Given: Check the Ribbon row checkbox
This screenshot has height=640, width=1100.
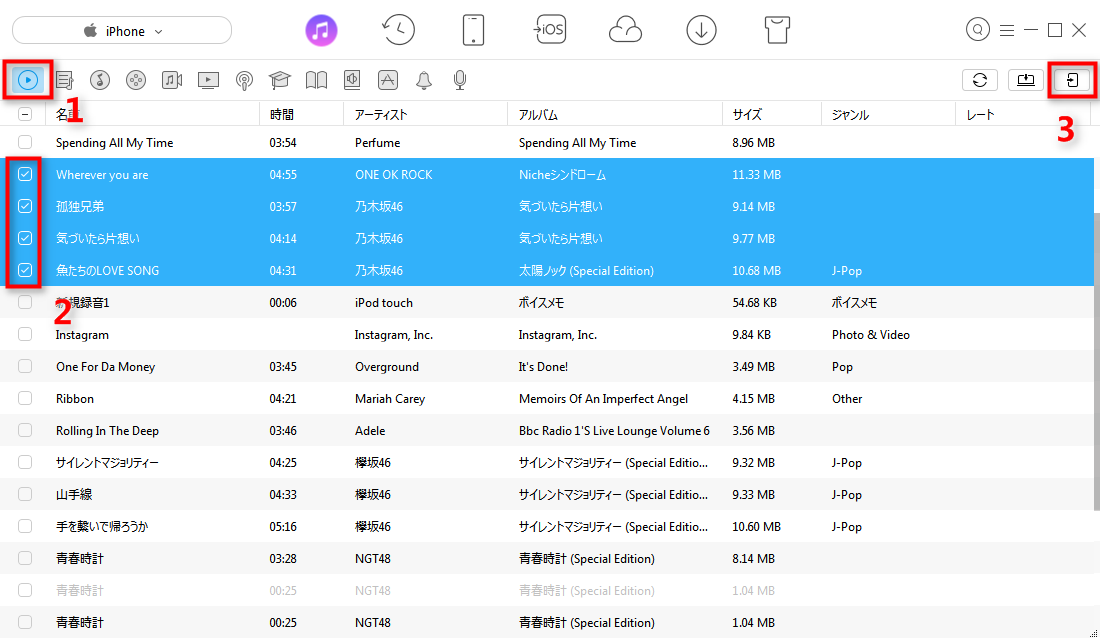Looking at the screenshot, I should click(x=25, y=399).
